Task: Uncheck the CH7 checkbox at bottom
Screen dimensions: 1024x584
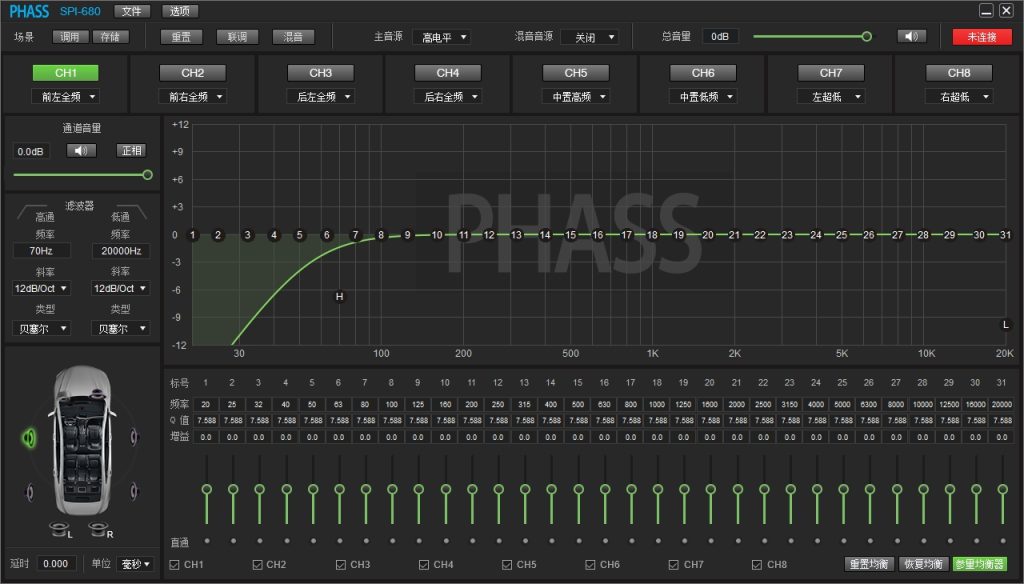Action: click(x=674, y=565)
